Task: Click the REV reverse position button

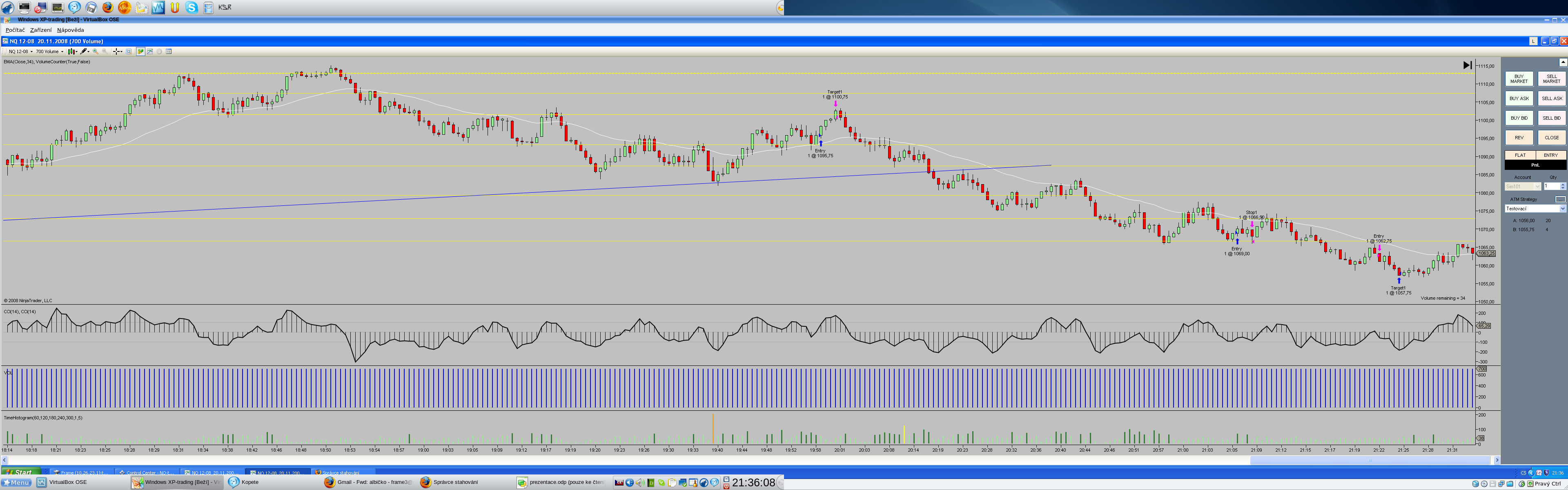Action: (x=1519, y=138)
